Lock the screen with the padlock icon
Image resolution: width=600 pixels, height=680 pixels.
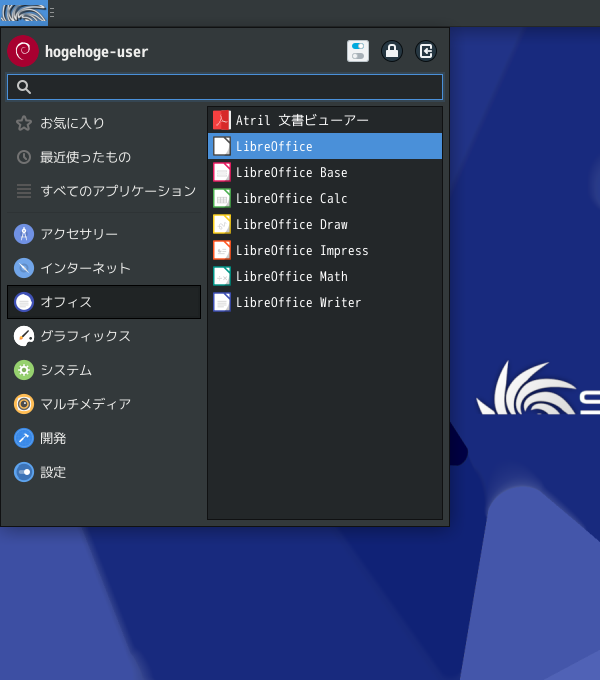point(392,51)
